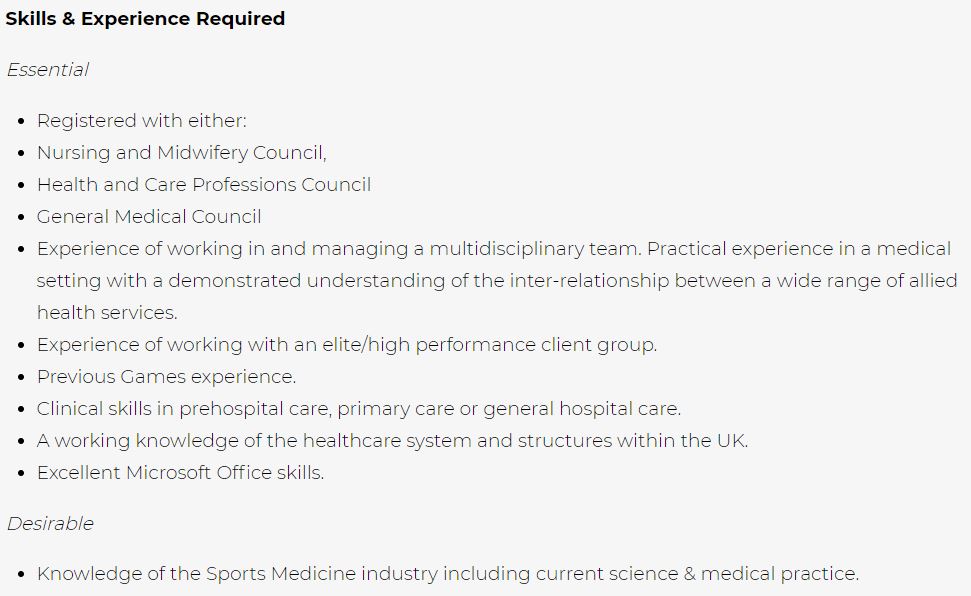Click the Skills & Experience Required heading
The width and height of the screenshot is (971, 596).
145,19
